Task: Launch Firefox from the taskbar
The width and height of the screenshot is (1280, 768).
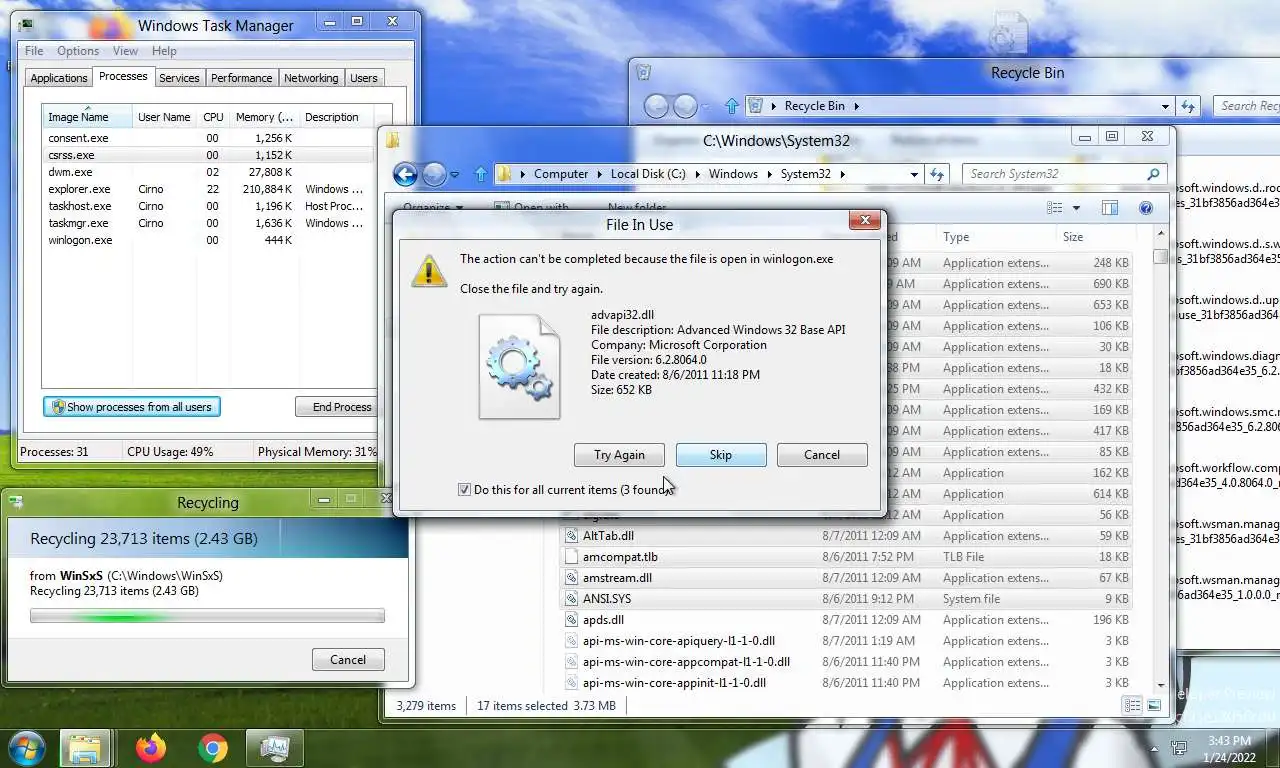Action: pos(152,748)
